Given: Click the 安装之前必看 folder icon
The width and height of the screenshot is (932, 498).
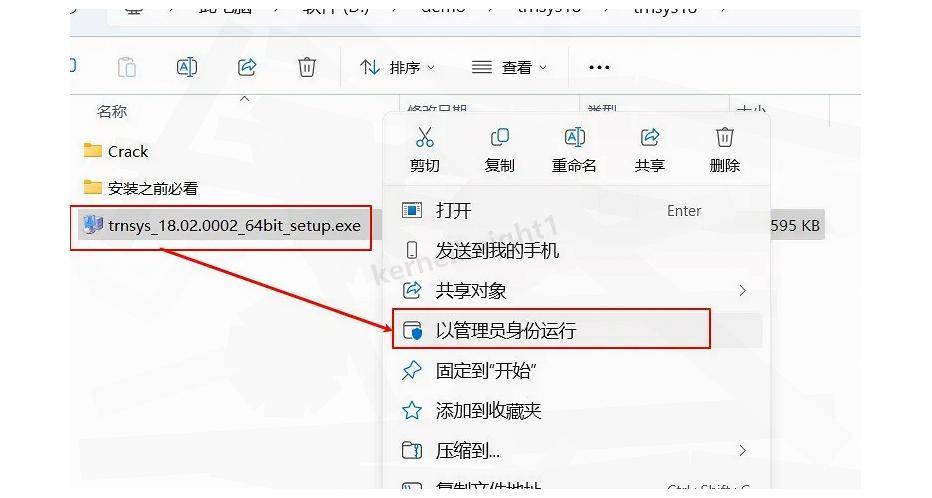Looking at the screenshot, I should pos(92,187).
